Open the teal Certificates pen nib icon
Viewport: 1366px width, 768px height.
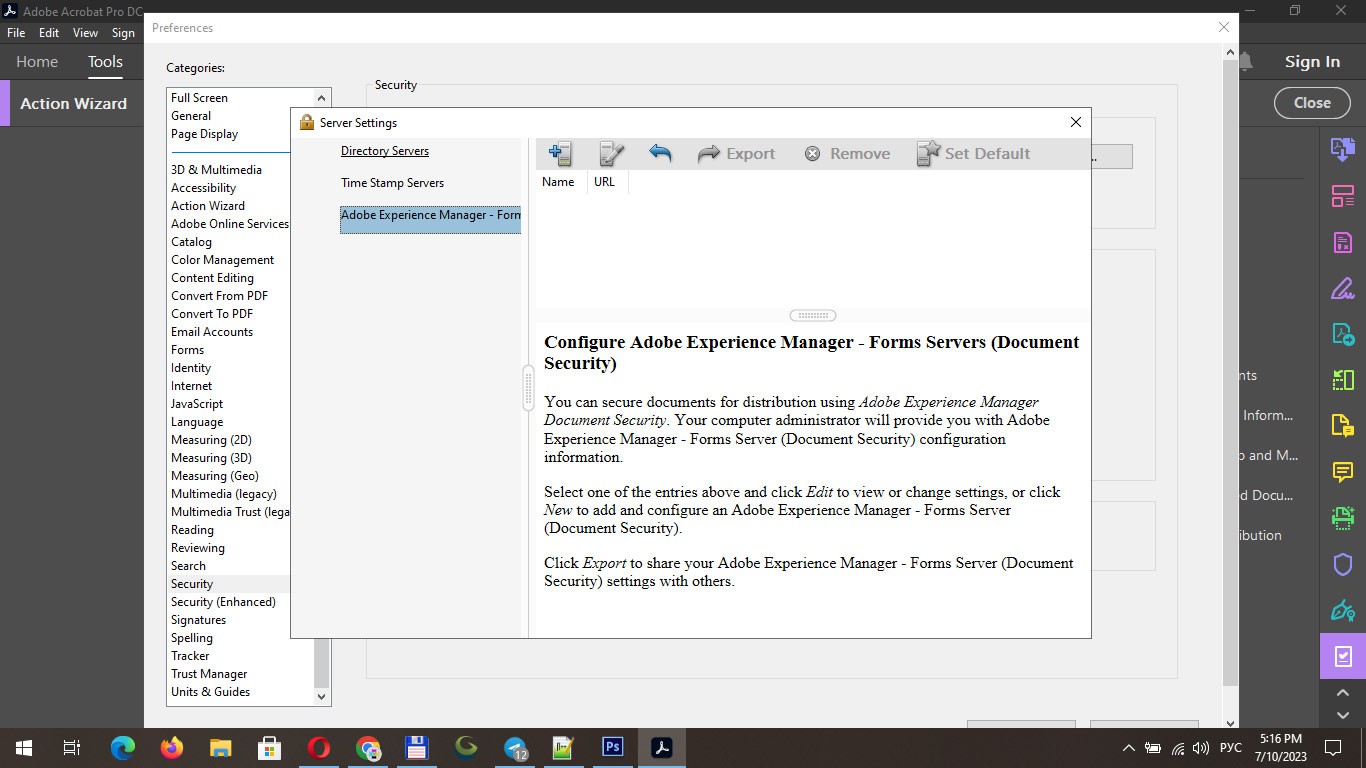(x=1343, y=610)
